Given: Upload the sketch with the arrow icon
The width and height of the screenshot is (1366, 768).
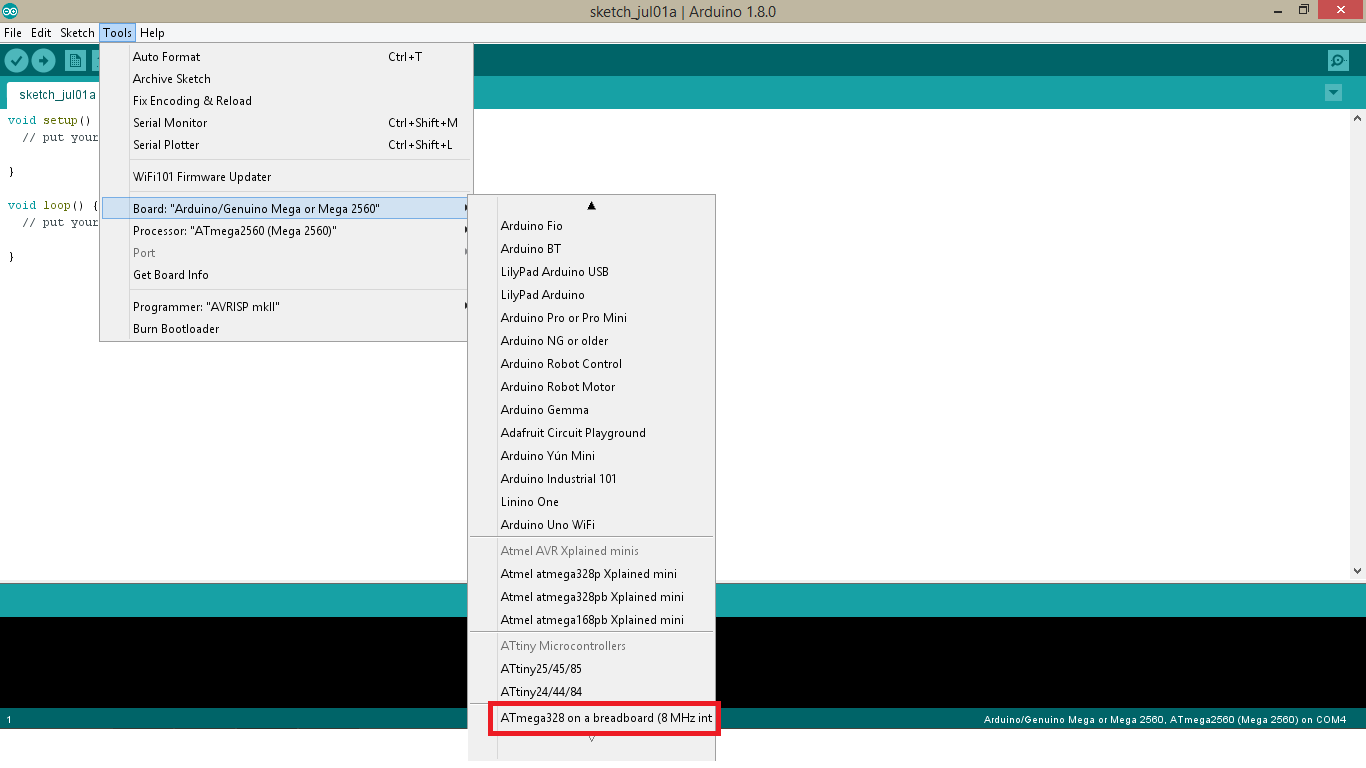Looking at the screenshot, I should coord(43,60).
